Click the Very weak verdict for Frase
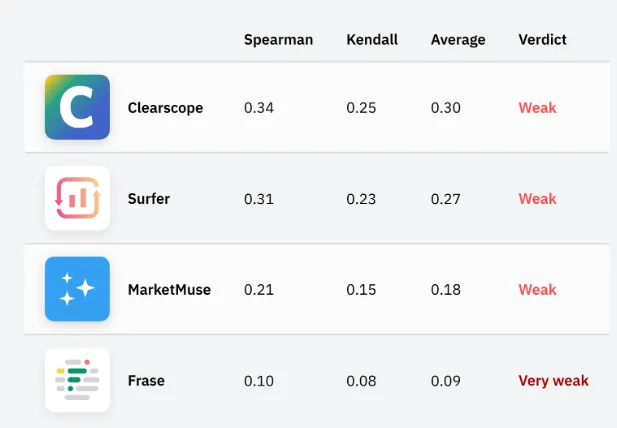This screenshot has height=428, width=617. [x=553, y=381]
